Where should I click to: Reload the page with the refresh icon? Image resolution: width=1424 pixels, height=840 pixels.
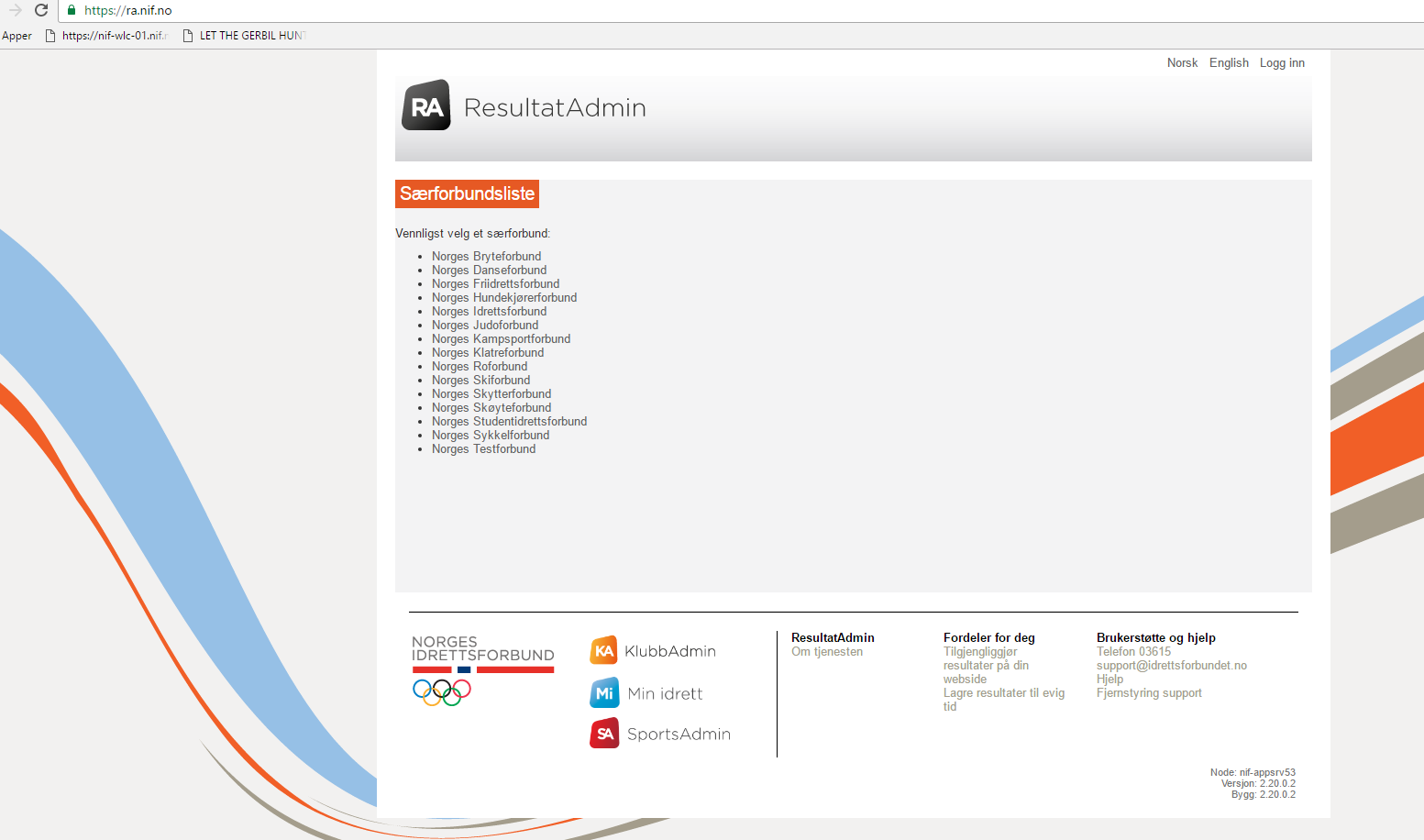coord(41,10)
